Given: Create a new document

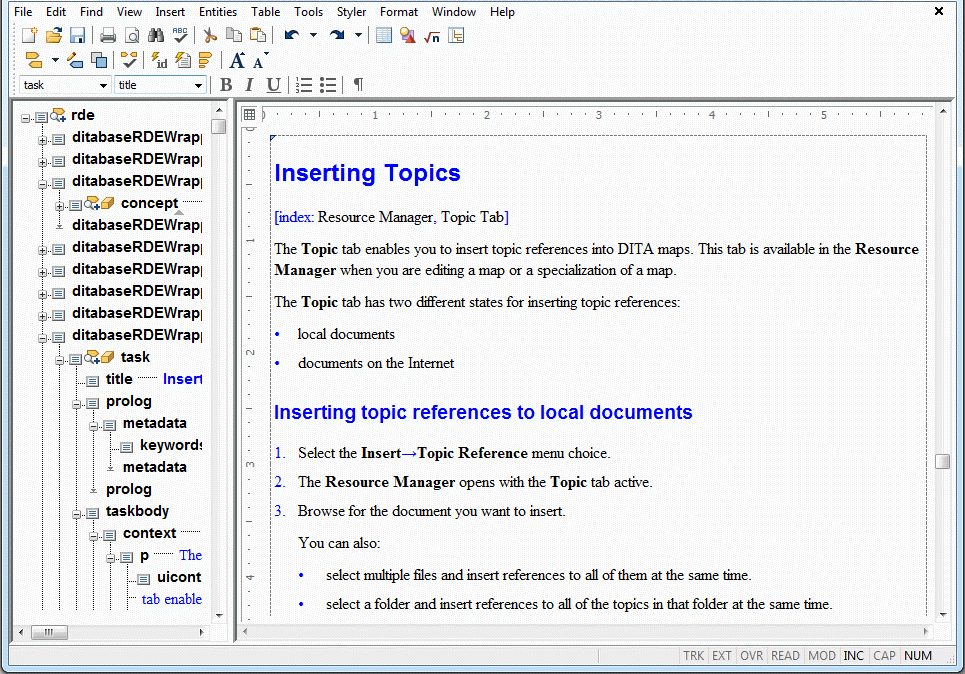Looking at the screenshot, I should [30, 36].
